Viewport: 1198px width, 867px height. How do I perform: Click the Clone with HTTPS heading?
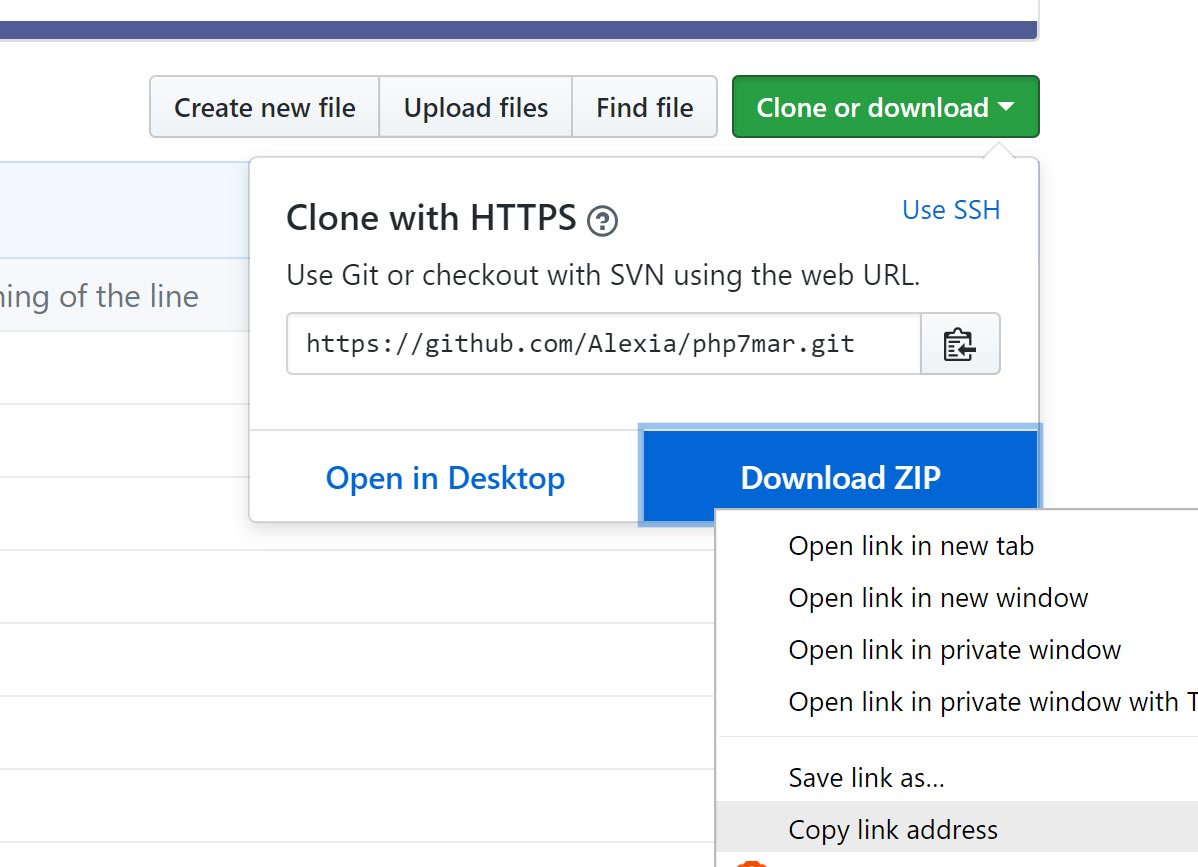[431, 218]
